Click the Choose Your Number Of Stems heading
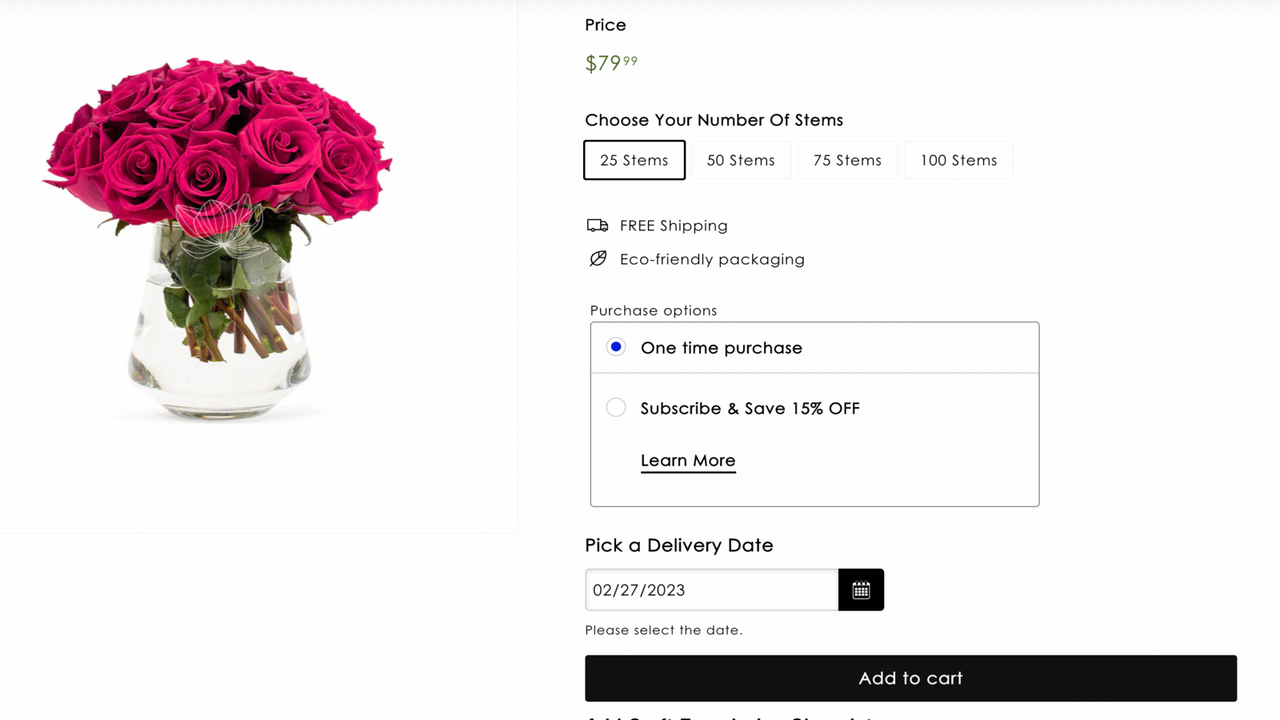1280x720 pixels. 714,120
